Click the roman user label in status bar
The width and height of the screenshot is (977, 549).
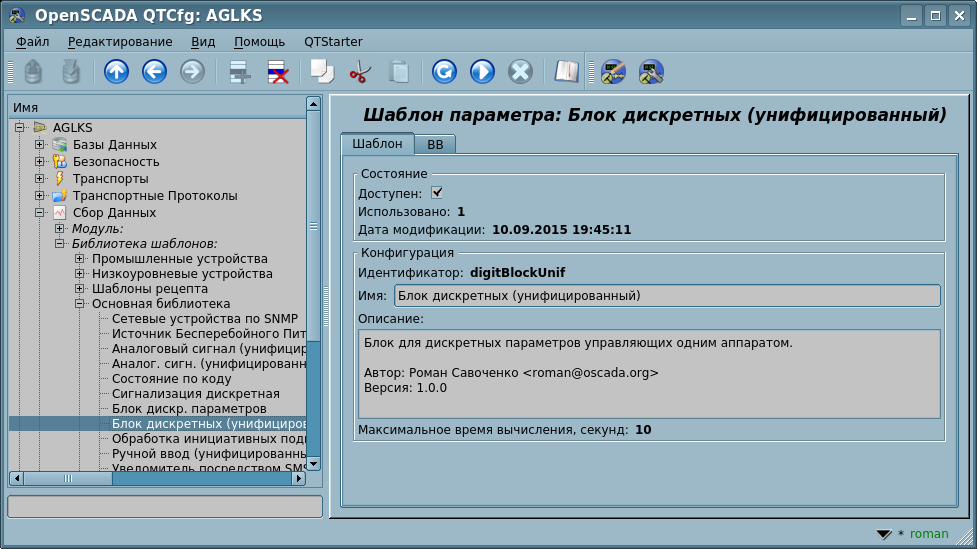929,534
